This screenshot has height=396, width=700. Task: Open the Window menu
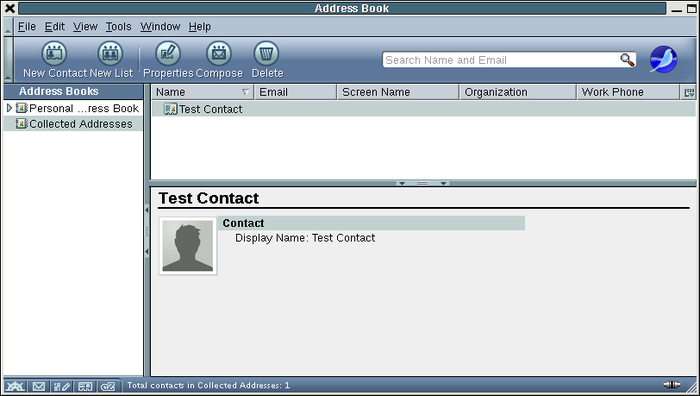160,27
